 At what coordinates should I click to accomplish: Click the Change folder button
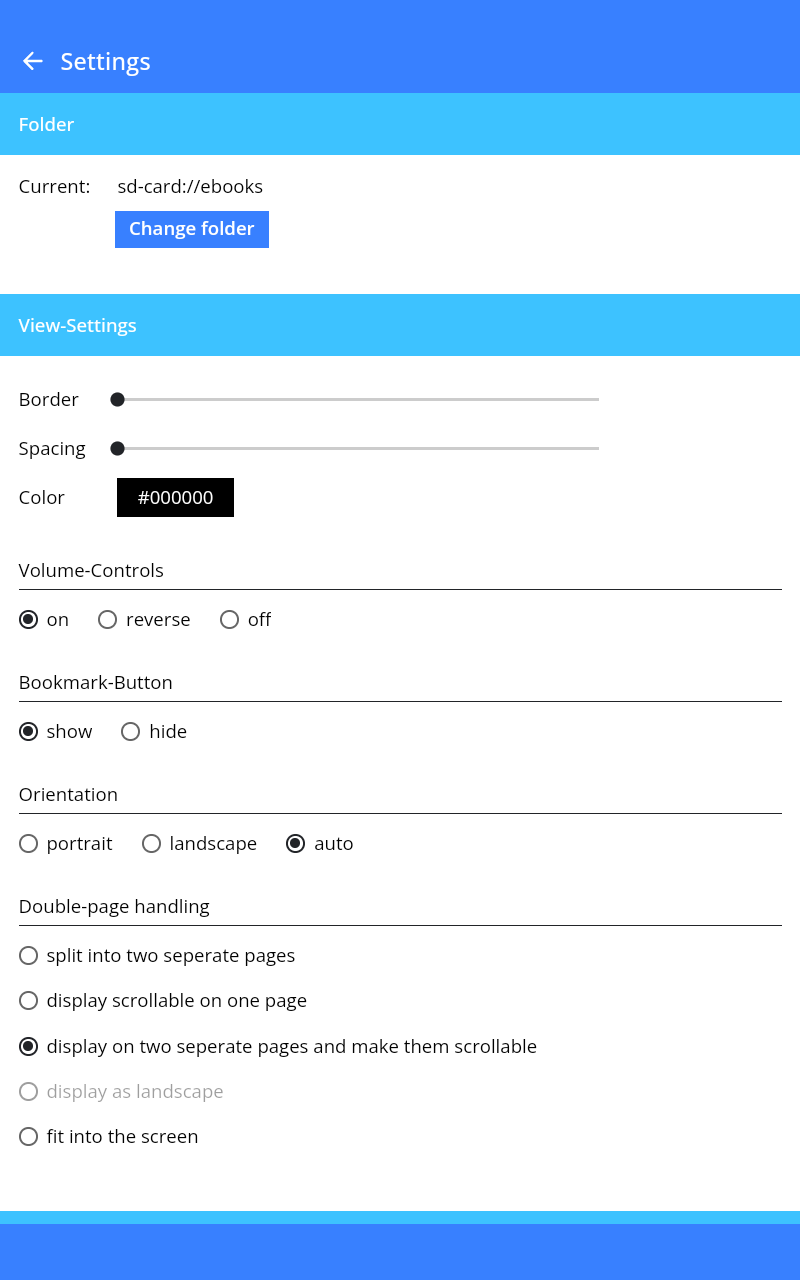[x=191, y=229]
